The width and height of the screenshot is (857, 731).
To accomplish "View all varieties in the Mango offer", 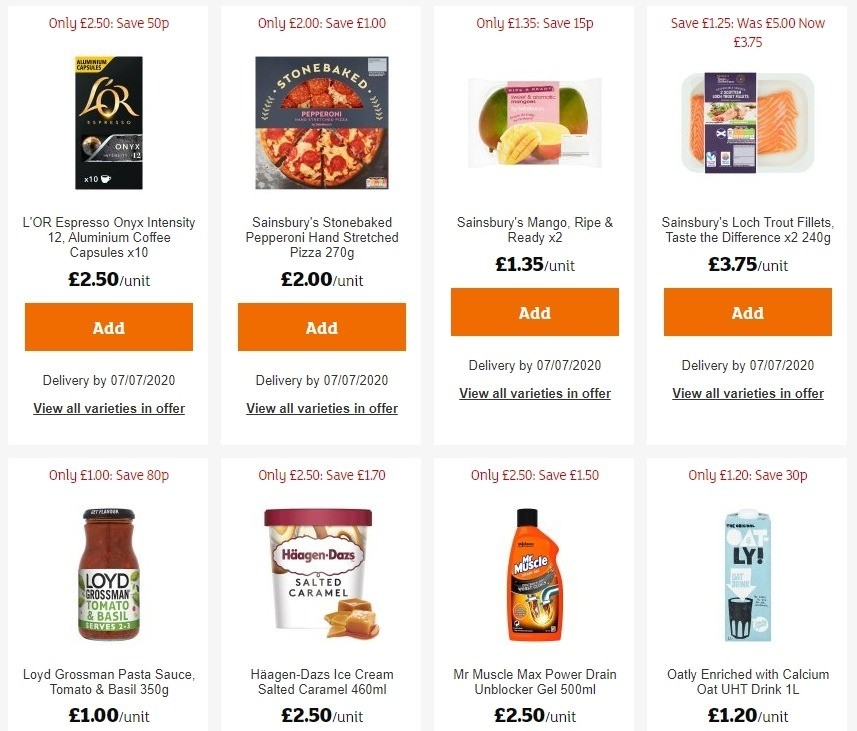I will [534, 393].
